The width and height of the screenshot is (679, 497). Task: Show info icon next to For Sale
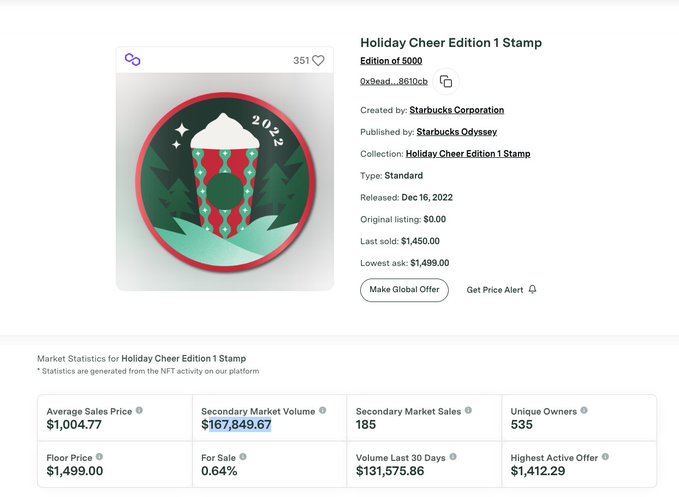coord(243,457)
